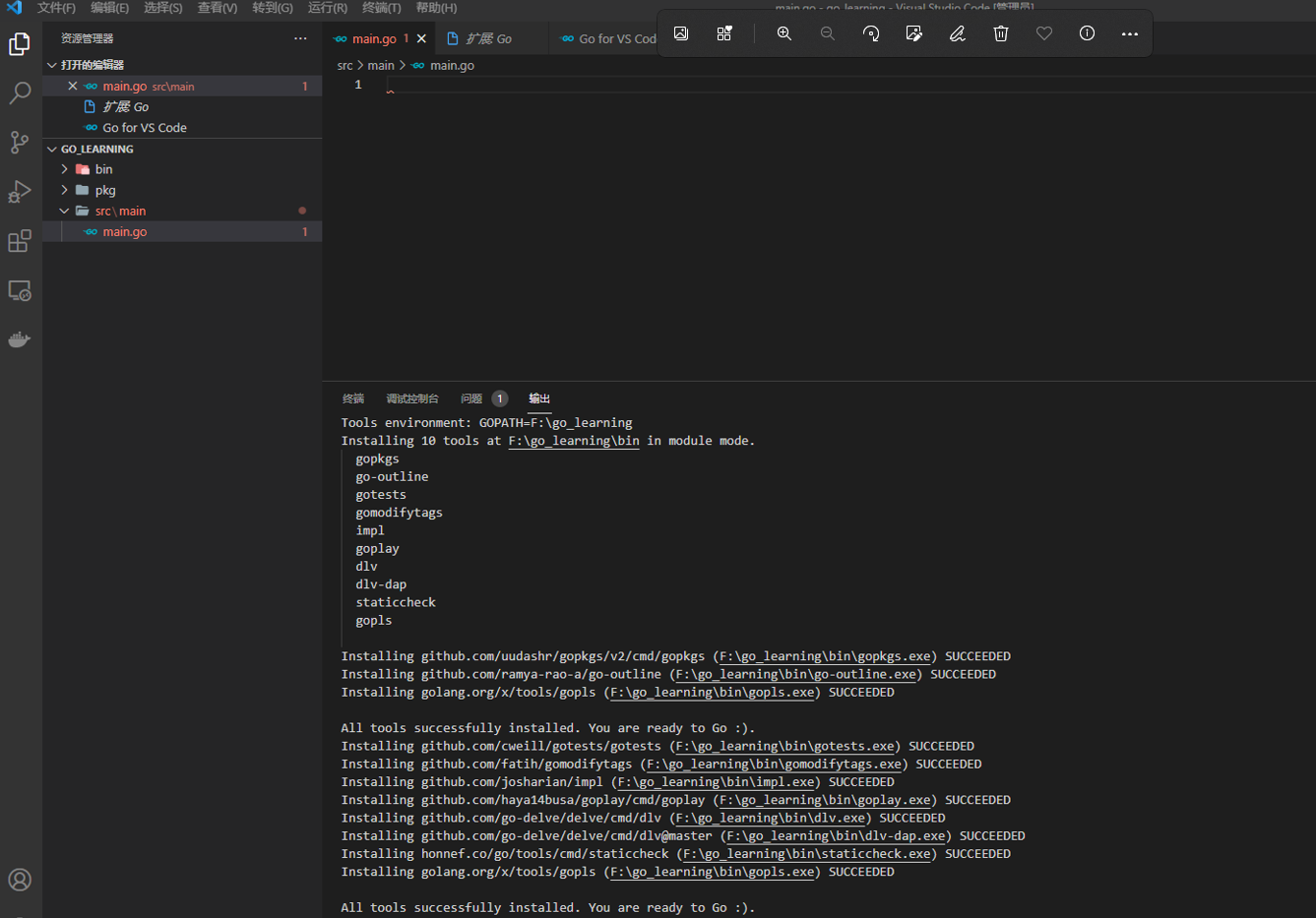
Task: Open the 编辑(E) menu
Action: (109, 8)
